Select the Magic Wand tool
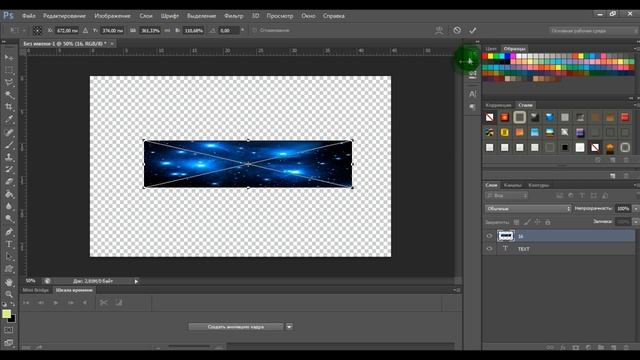Image resolution: width=640 pixels, height=360 pixels. coord(9,95)
